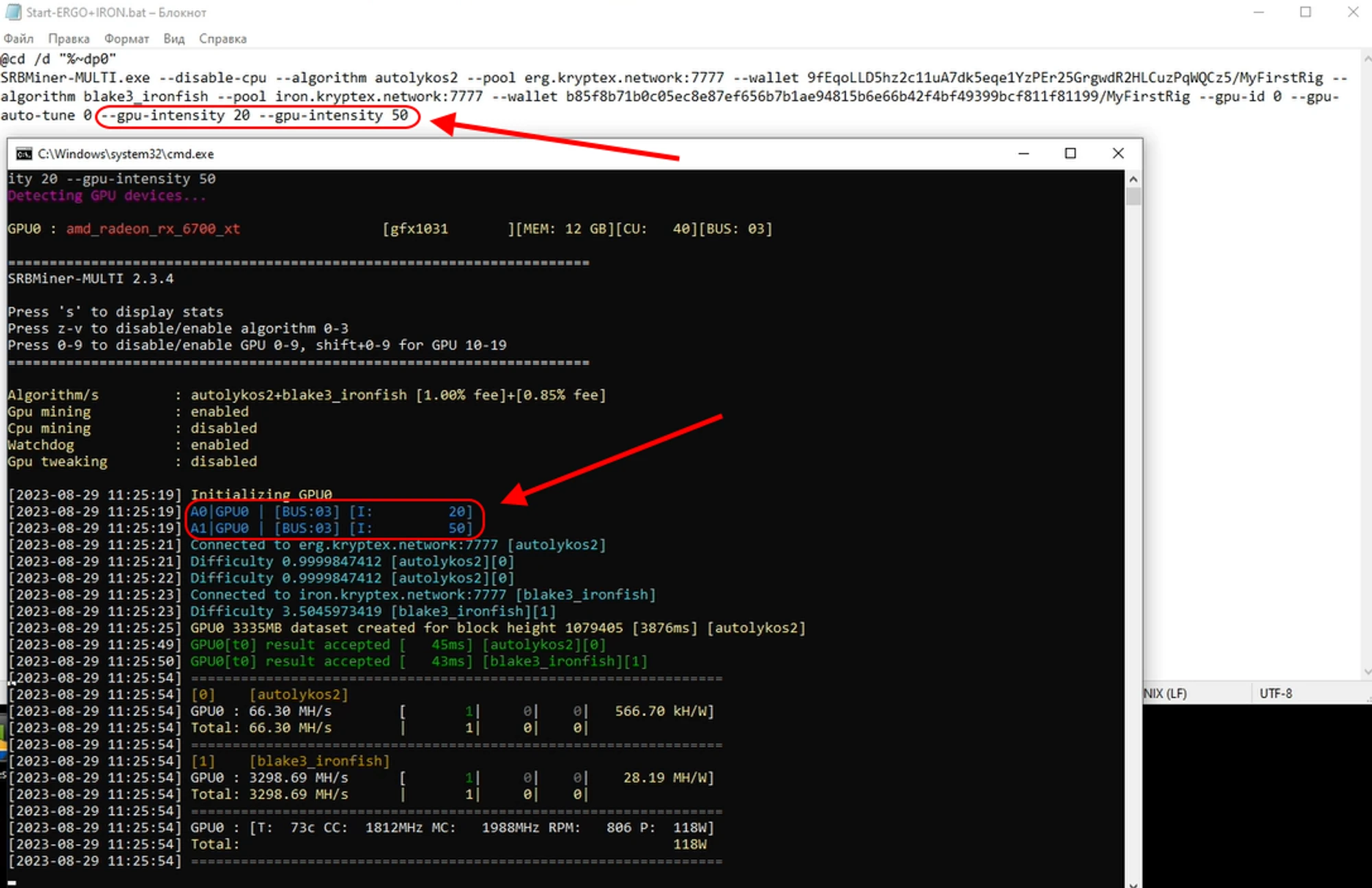Open the Справка menu

222,38
